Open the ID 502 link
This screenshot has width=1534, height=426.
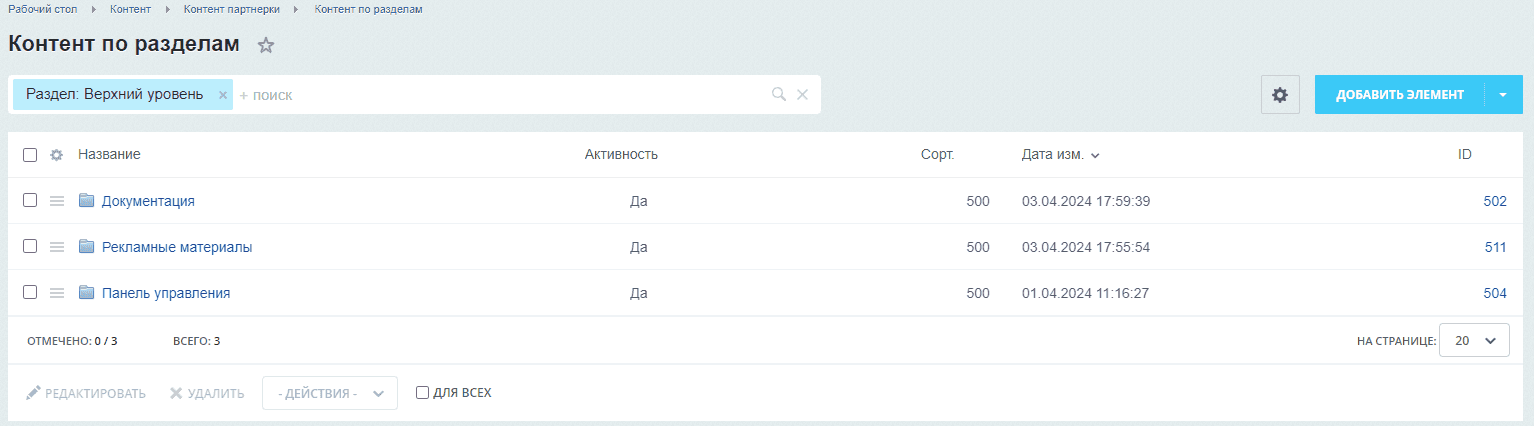1495,201
